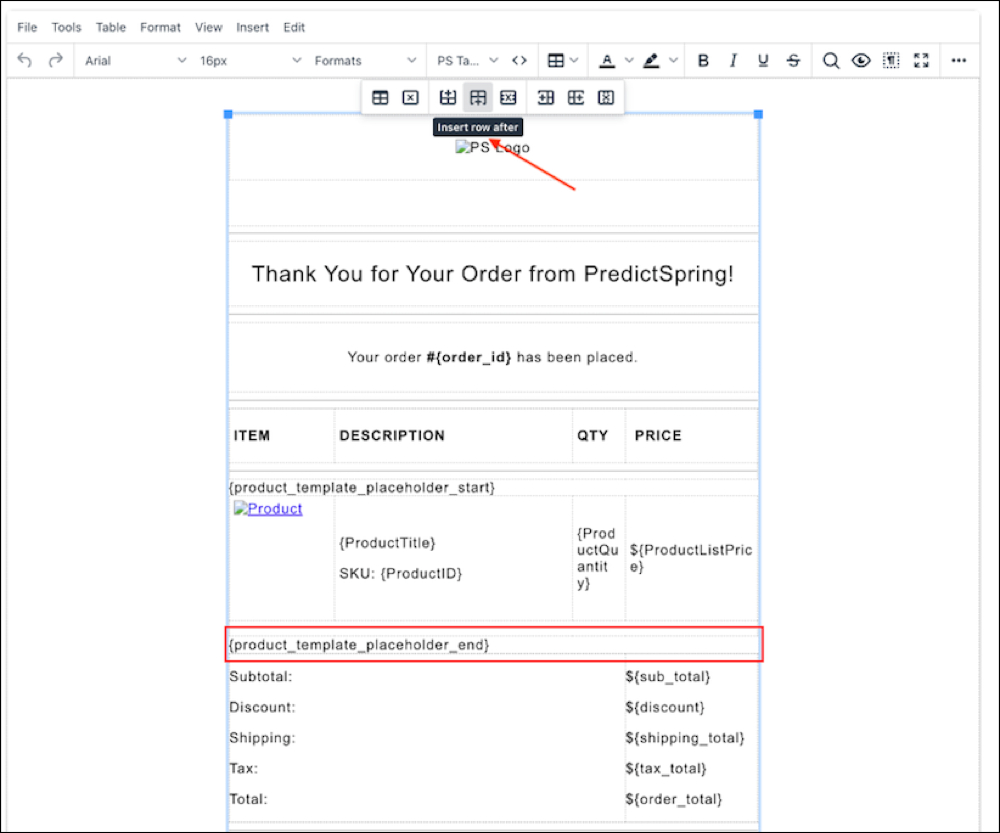Open the Arial font family dropdown
The height and width of the screenshot is (833, 1000).
pyautogui.click(x=135, y=61)
